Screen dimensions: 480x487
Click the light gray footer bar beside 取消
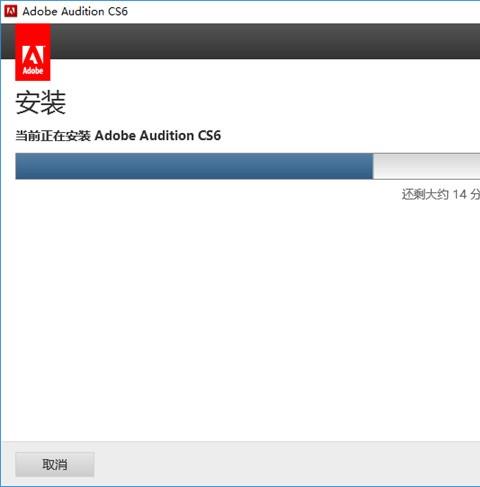pos(287,464)
